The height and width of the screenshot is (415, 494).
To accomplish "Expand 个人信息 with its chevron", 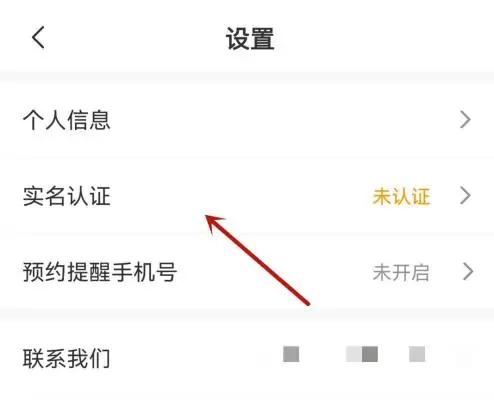I will click(465, 120).
